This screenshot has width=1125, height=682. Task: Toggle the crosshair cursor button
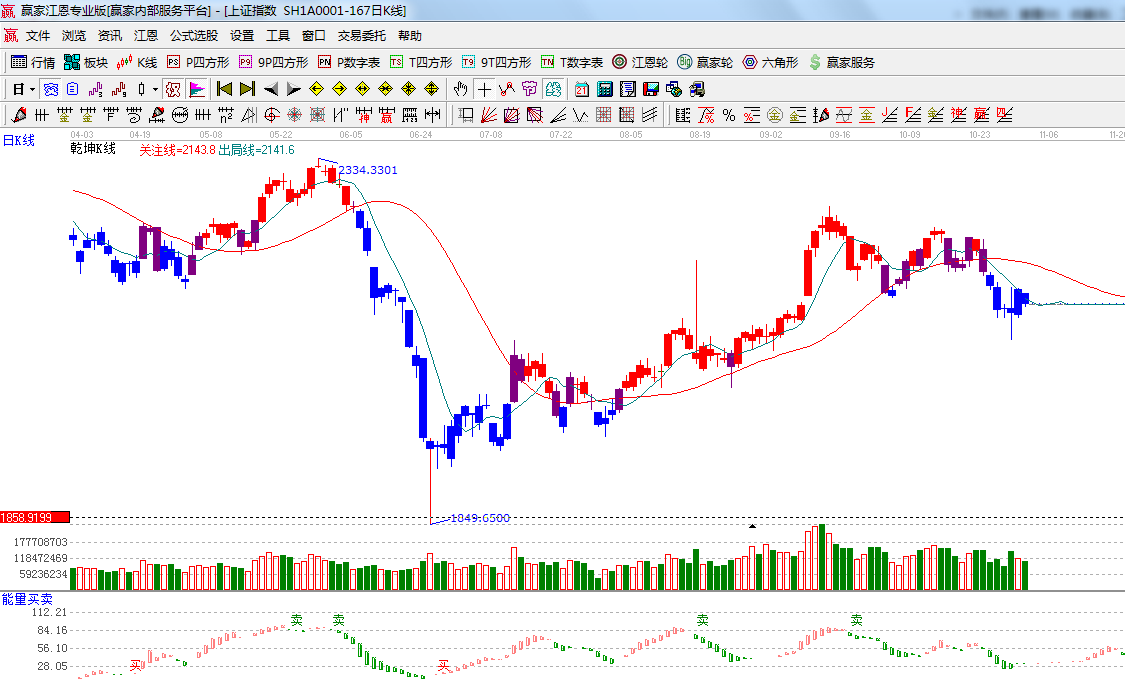coord(484,89)
